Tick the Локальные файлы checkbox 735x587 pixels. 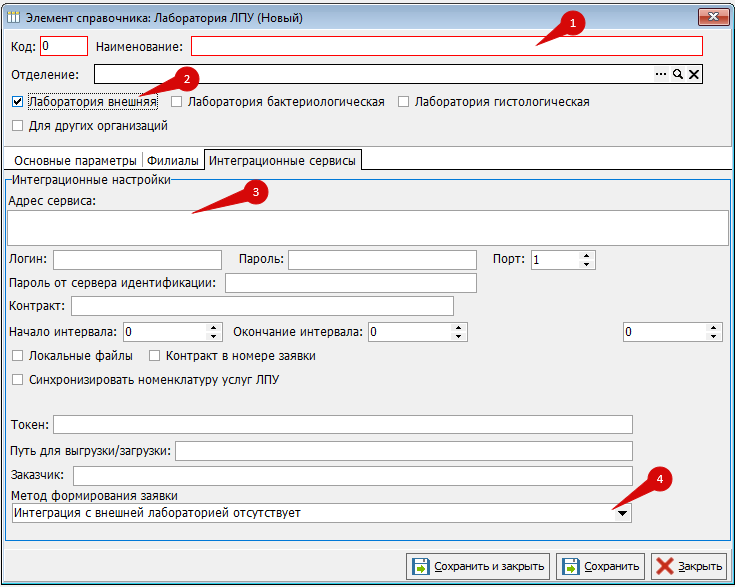(18, 356)
